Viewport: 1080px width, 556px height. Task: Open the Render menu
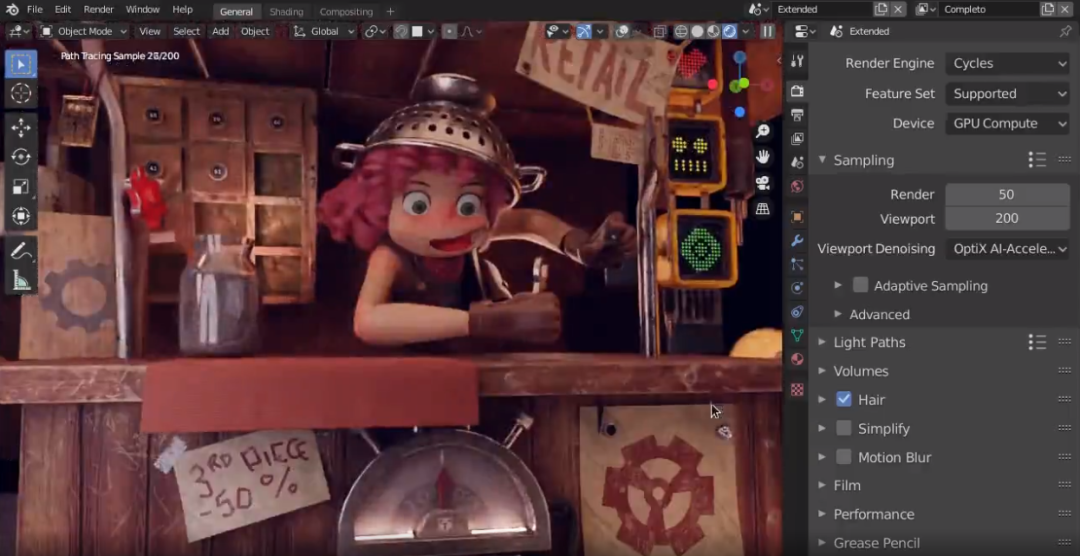(x=98, y=10)
